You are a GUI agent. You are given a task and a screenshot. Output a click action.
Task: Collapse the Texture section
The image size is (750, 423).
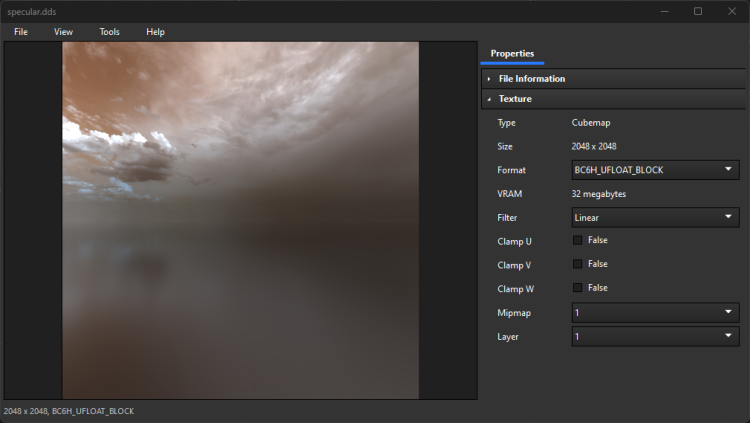pyautogui.click(x=515, y=99)
